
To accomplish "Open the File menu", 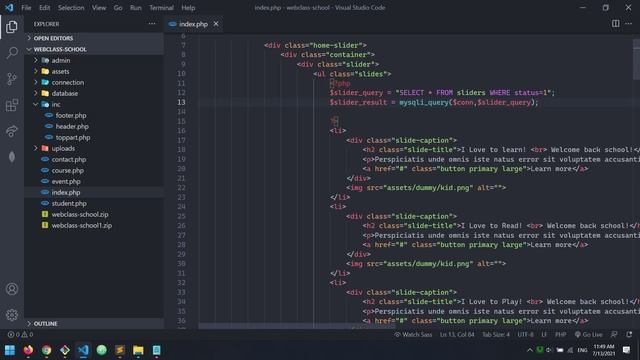I will (x=26, y=8).
